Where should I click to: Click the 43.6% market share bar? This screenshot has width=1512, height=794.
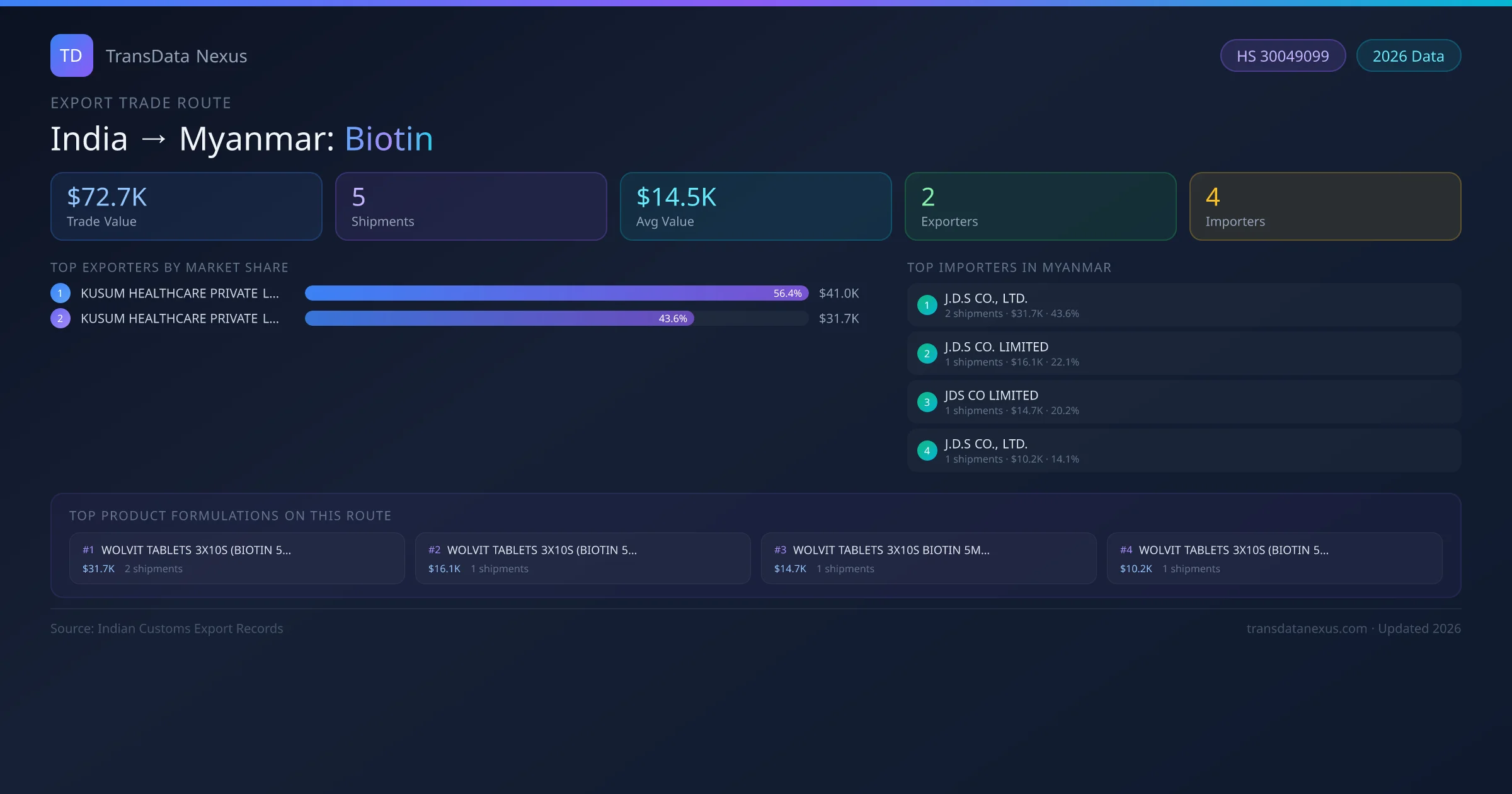(499, 318)
